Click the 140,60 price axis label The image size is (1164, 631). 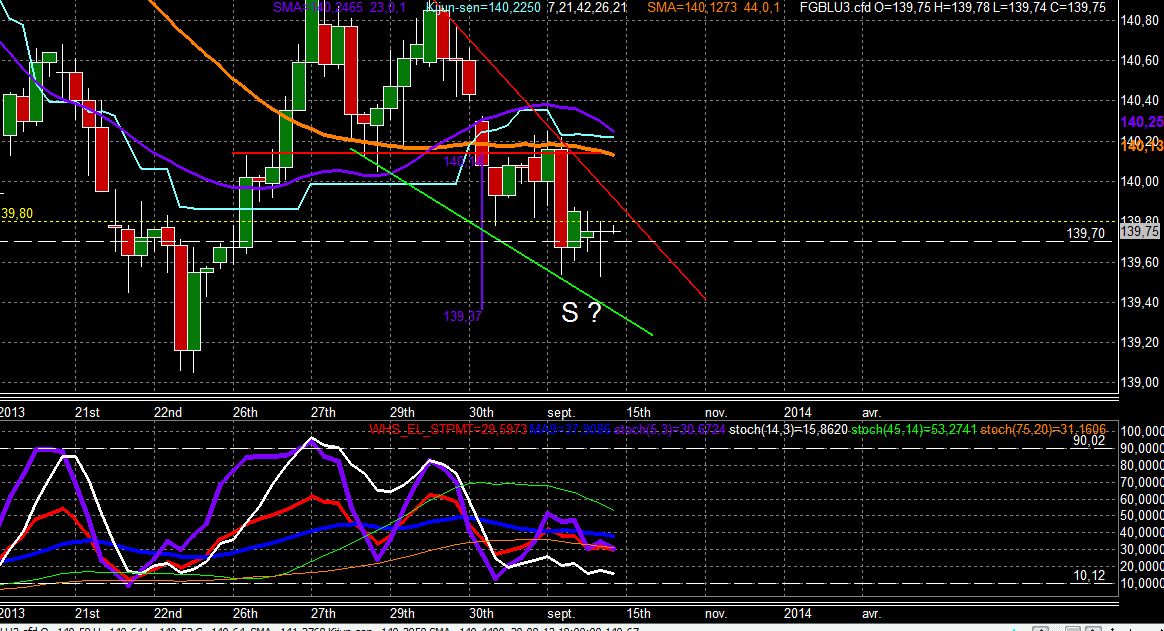[x=1141, y=61]
